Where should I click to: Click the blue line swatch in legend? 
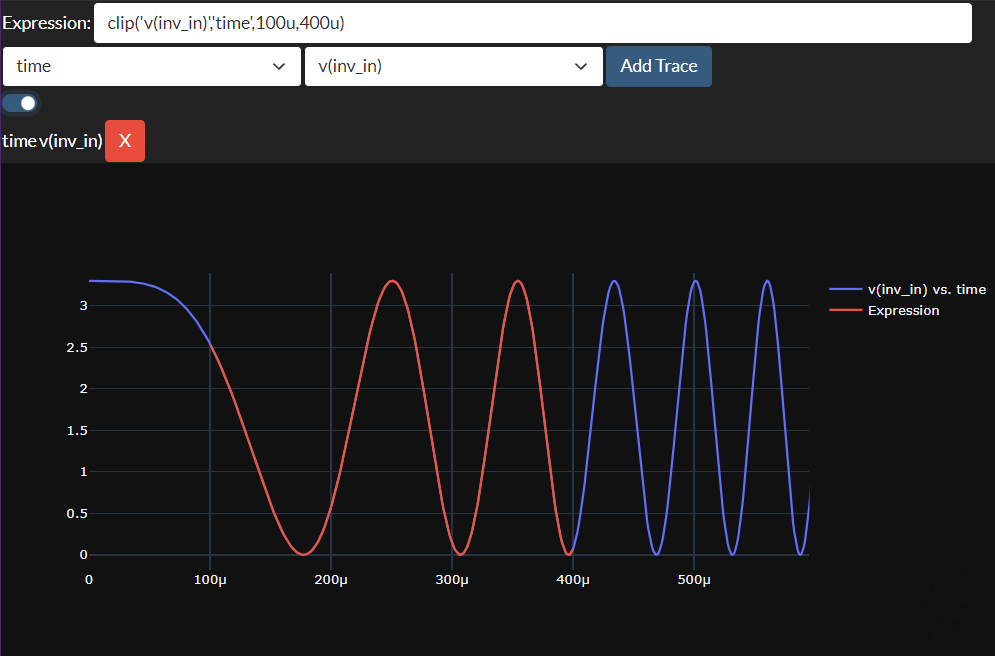(845, 289)
